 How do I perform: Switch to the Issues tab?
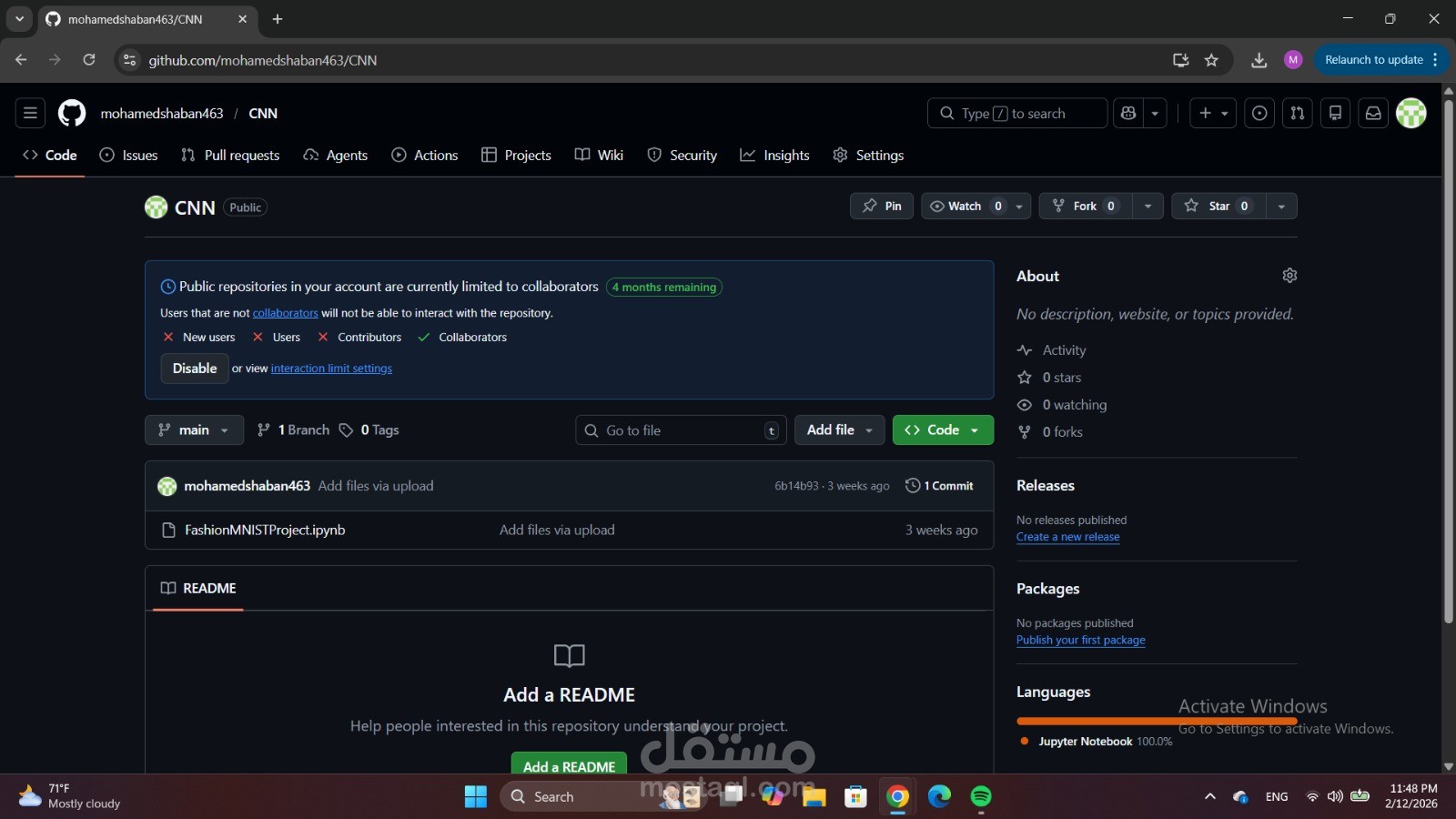128,155
